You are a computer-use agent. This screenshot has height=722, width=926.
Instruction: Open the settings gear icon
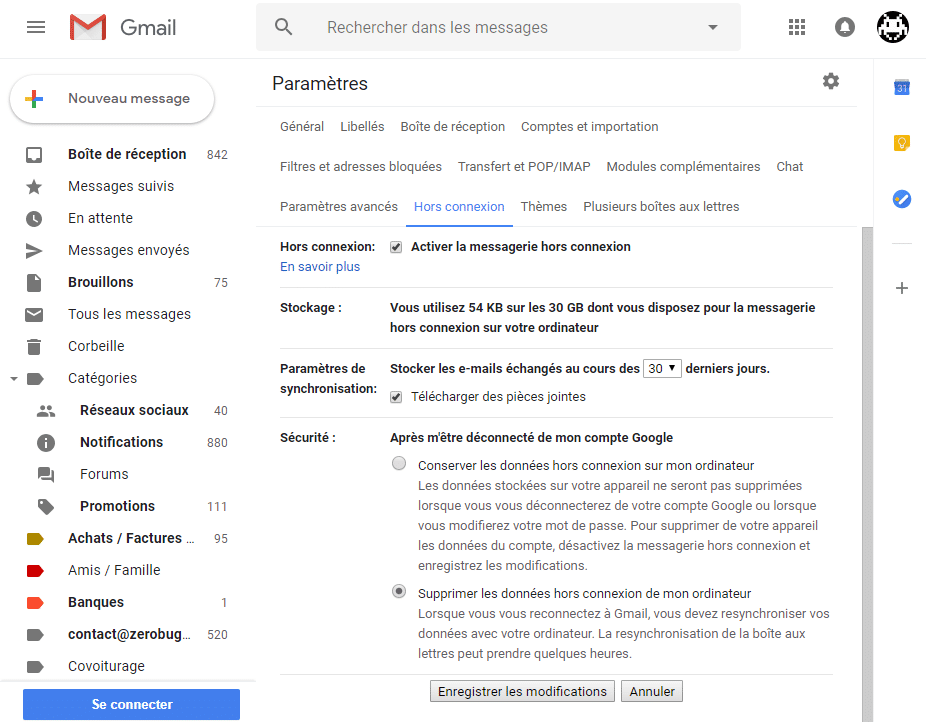[831, 81]
